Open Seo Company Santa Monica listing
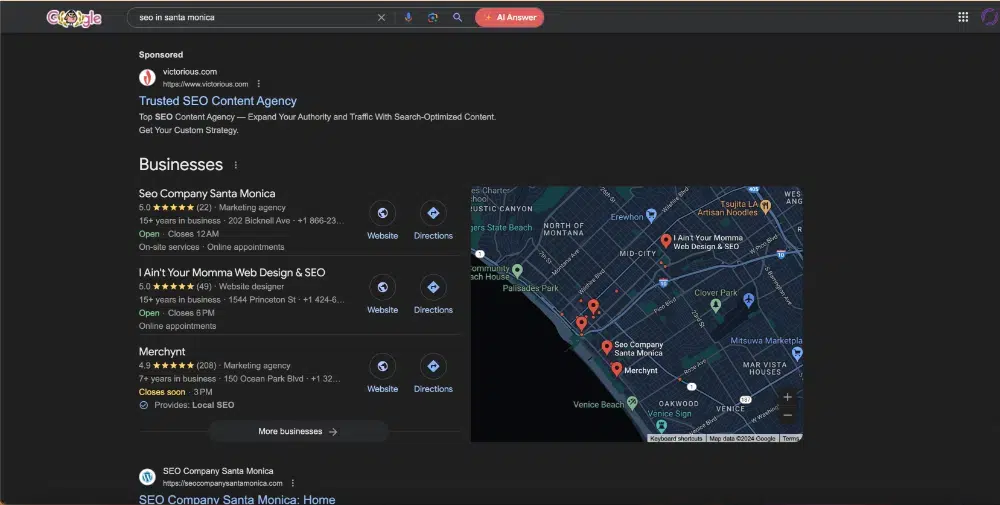Image resolution: width=1000 pixels, height=505 pixels. [207, 193]
